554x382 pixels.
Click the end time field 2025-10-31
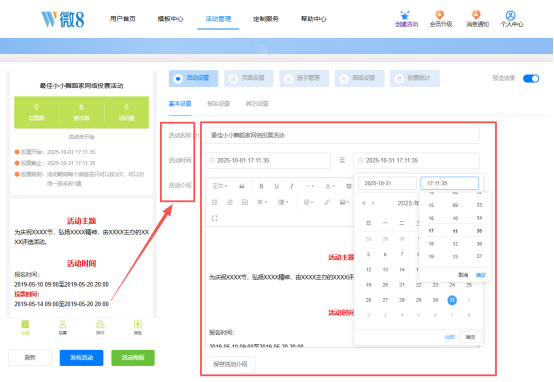click(416, 160)
